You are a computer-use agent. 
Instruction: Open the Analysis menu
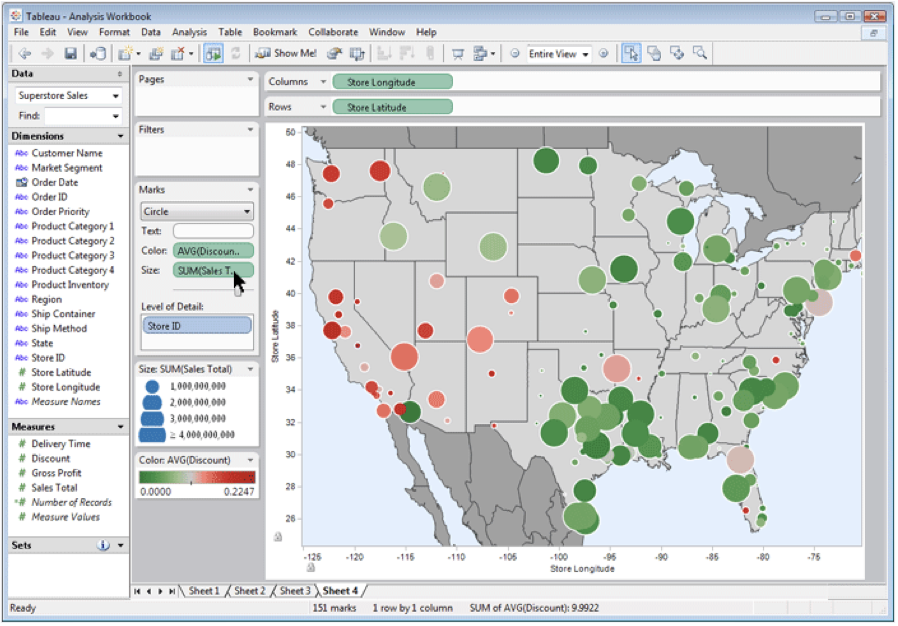(189, 31)
